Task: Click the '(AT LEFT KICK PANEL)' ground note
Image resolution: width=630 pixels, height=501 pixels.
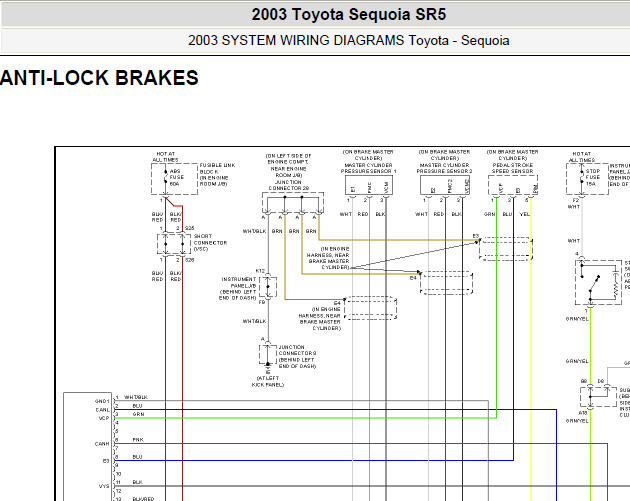Action: click(268, 381)
